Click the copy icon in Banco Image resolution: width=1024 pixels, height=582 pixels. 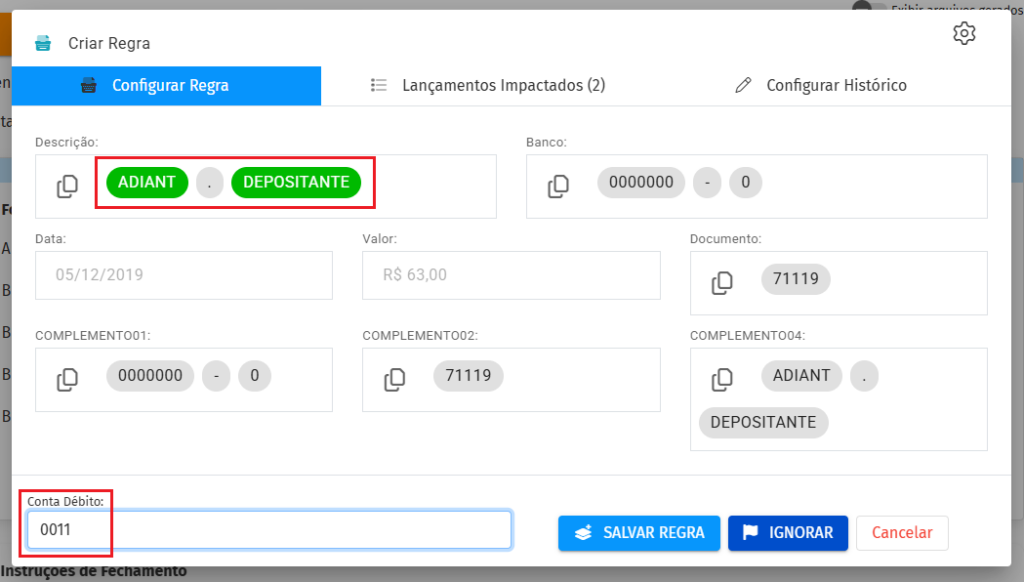(558, 186)
